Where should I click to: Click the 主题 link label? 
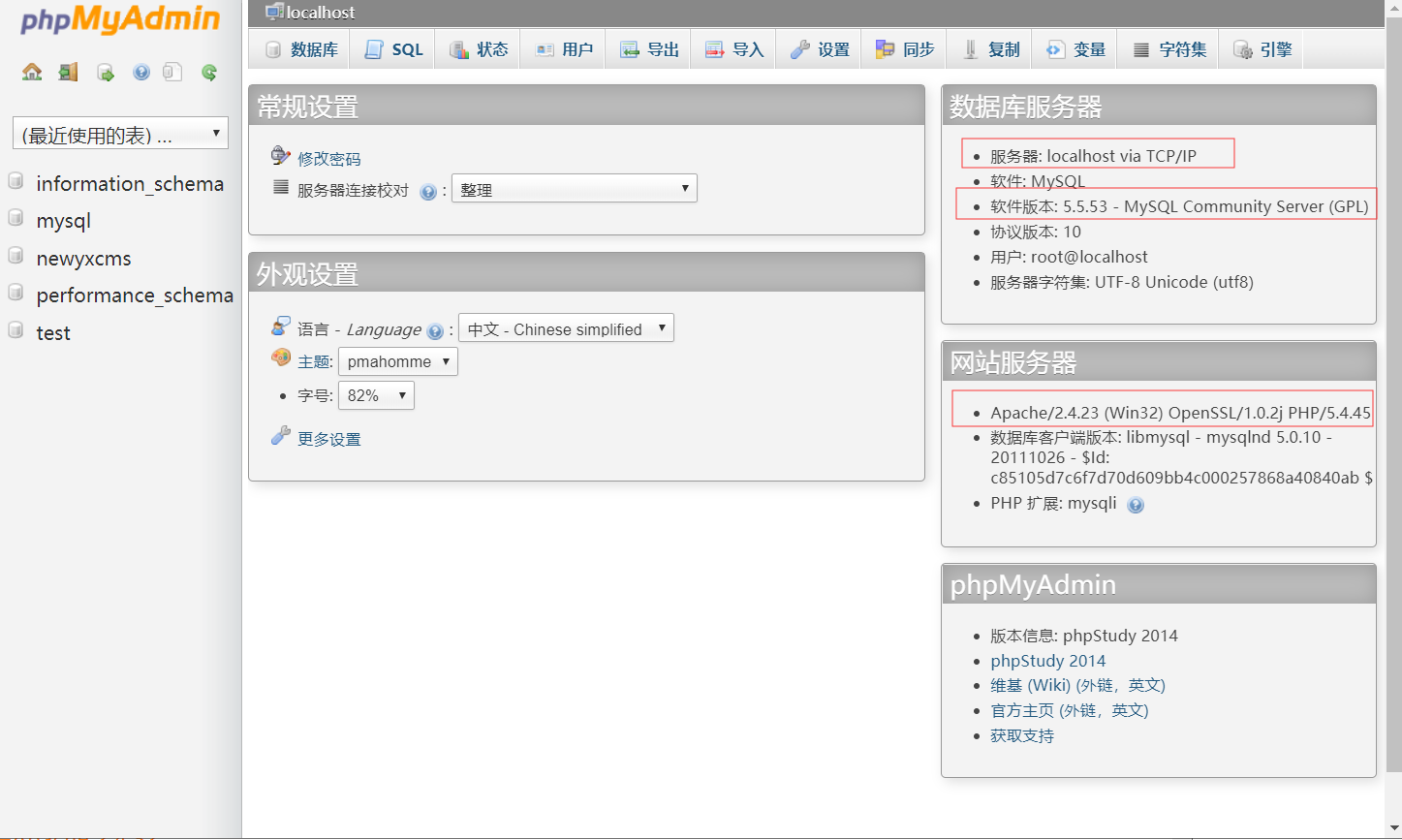pyautogui.click(x=315, y=361)
